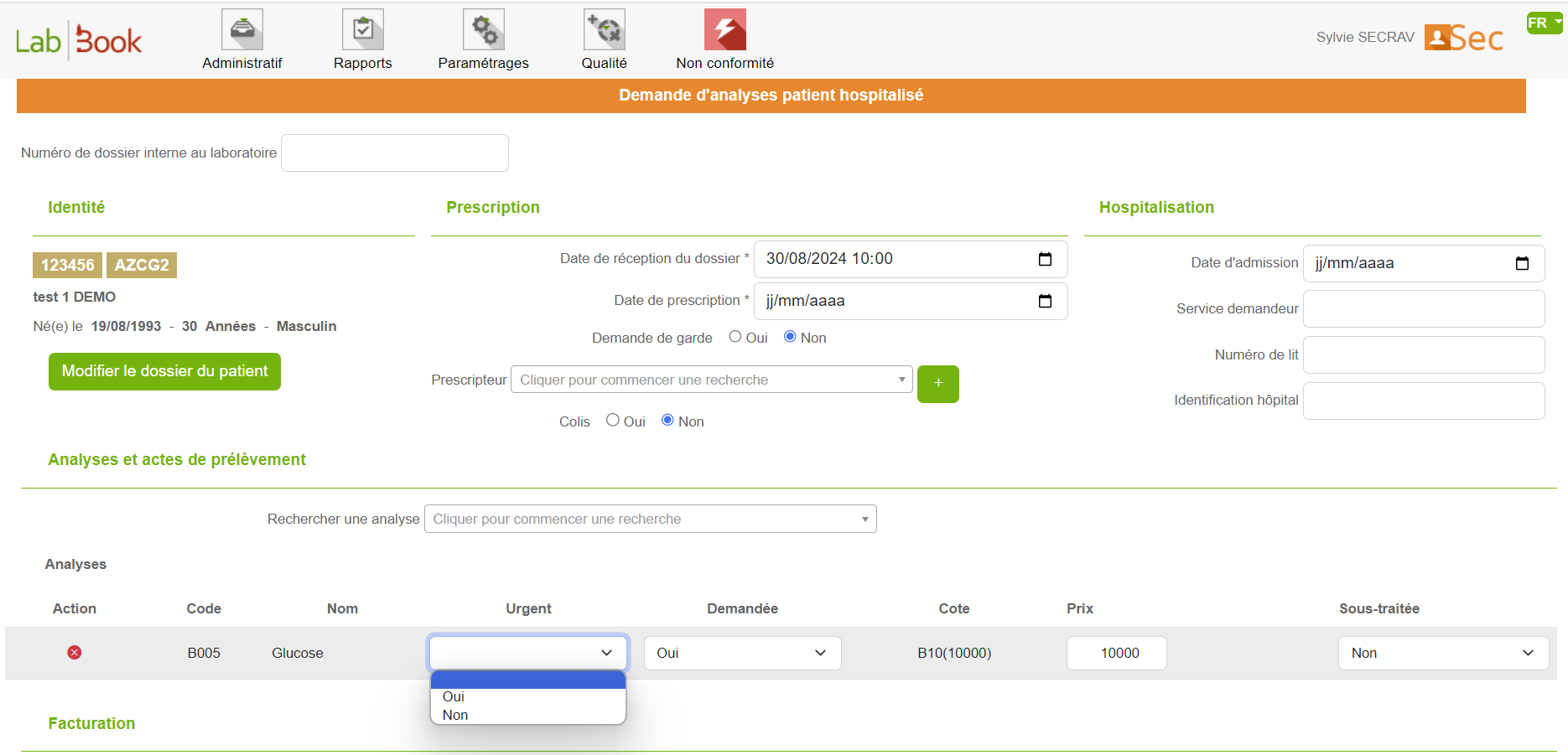The width and height of the screenshot is (1568, 755).
Task: Click the Qualité icon
Action: (604, 30)
